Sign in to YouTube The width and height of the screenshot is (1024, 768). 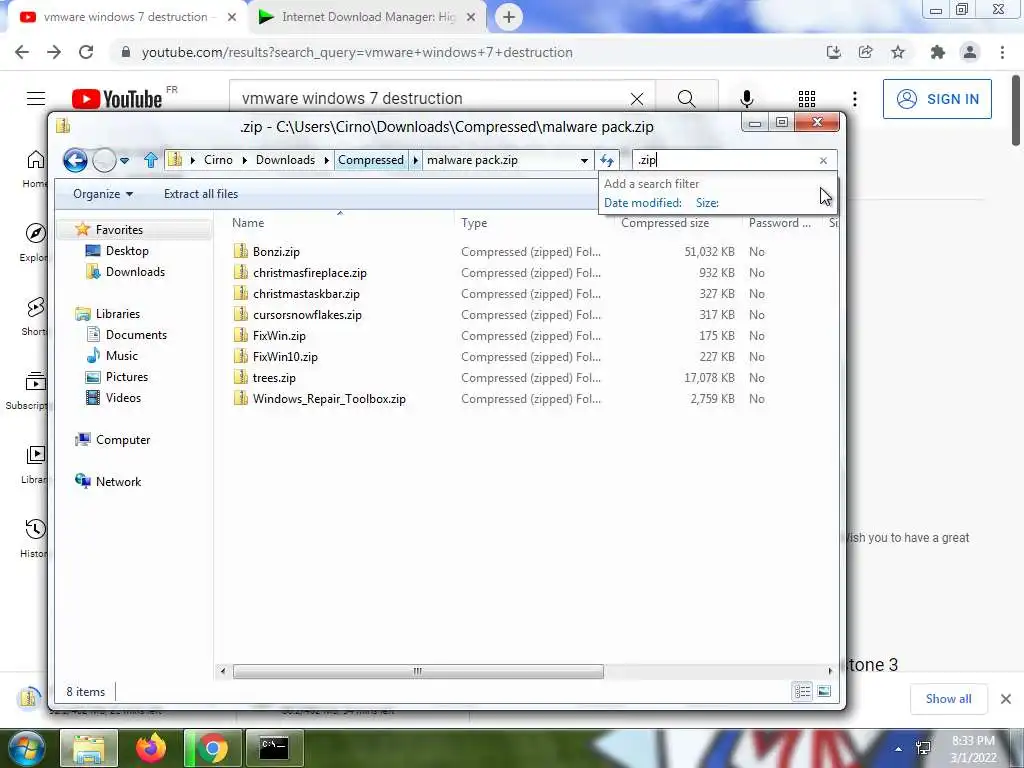[x=937, y=99]
